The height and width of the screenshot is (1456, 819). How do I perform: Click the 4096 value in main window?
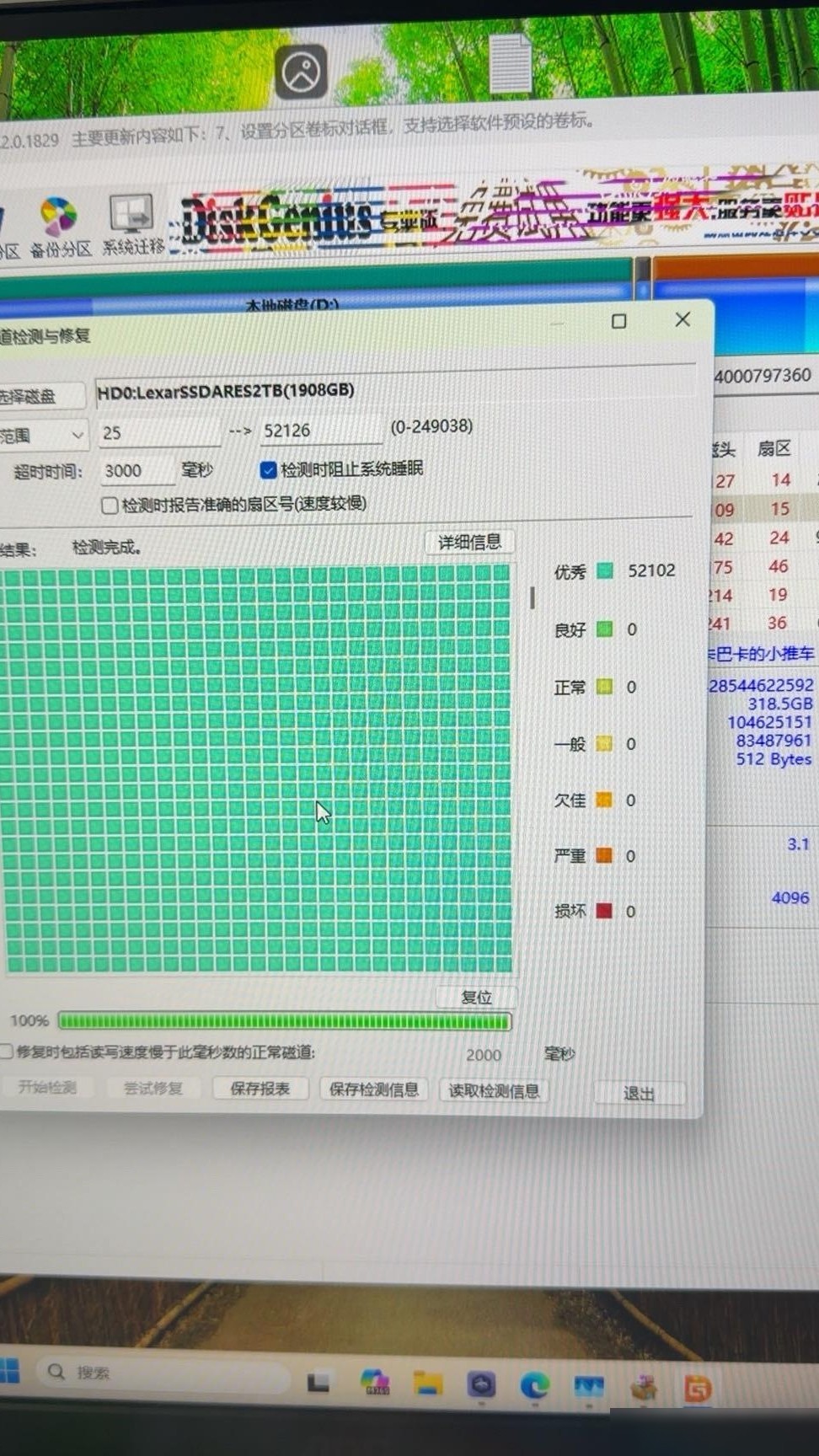(790, 898)
